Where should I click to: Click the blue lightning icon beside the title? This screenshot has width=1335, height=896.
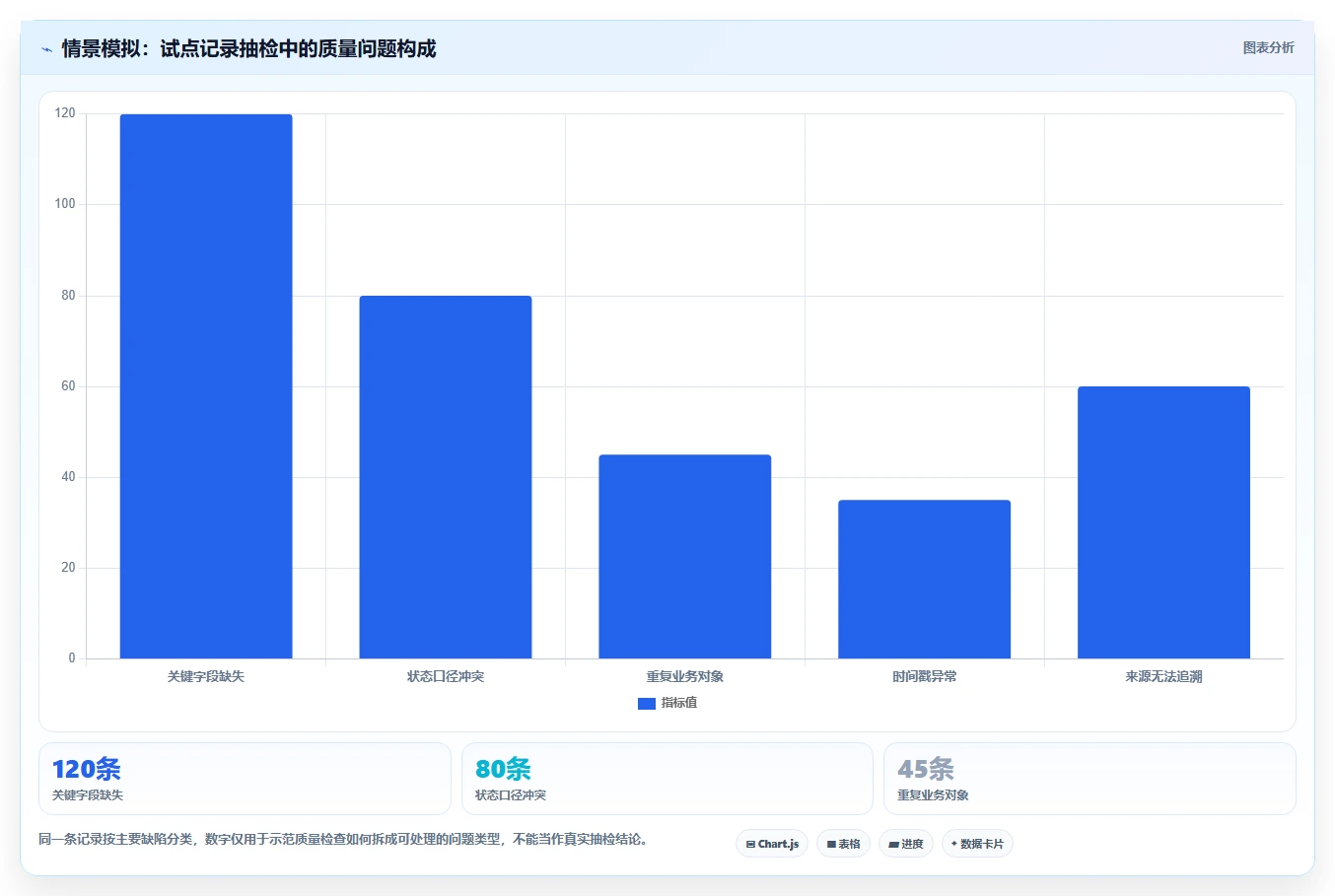(x=46, y=49)
